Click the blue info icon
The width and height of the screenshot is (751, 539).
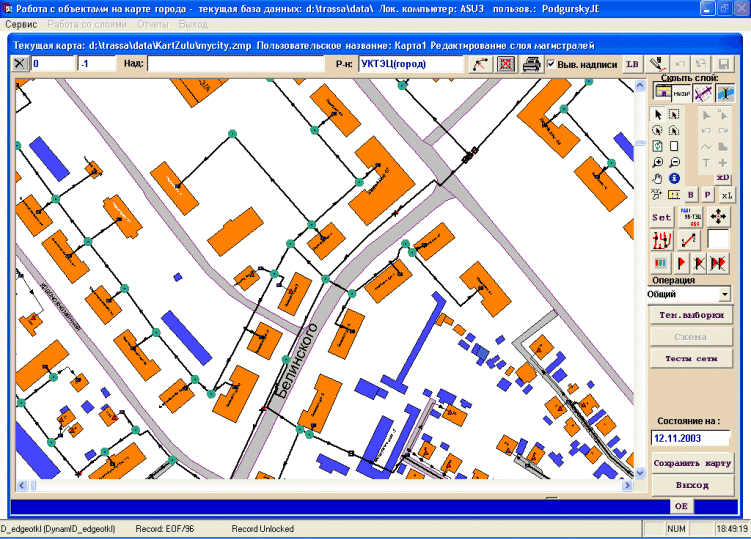pyautogui.click(x=673, y=178)
